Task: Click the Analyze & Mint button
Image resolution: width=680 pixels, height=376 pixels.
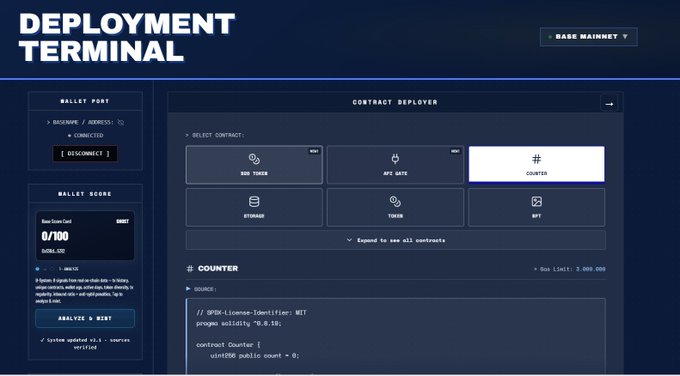Action: [85, 318]
